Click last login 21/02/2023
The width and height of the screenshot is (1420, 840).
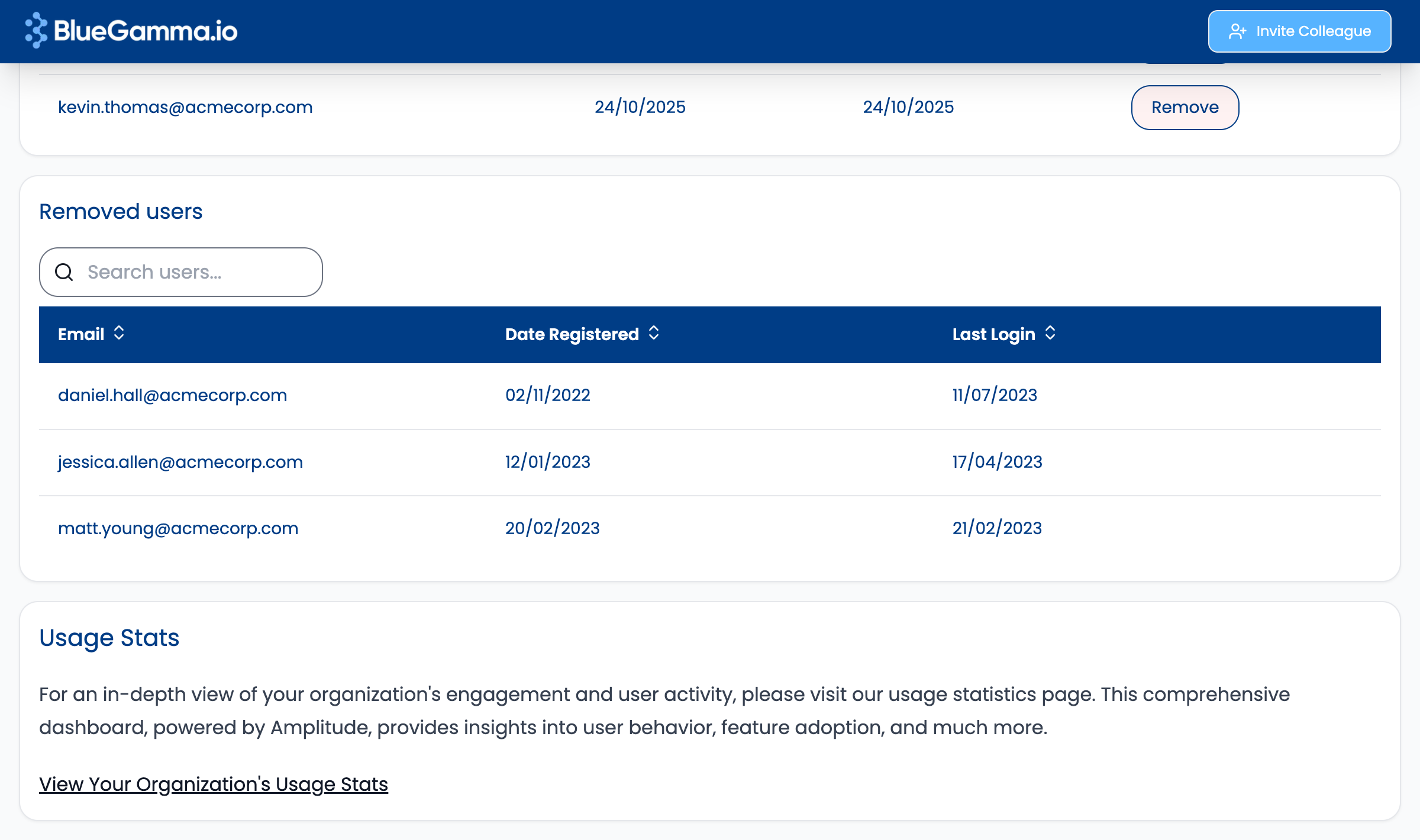[x=998, y=528]
